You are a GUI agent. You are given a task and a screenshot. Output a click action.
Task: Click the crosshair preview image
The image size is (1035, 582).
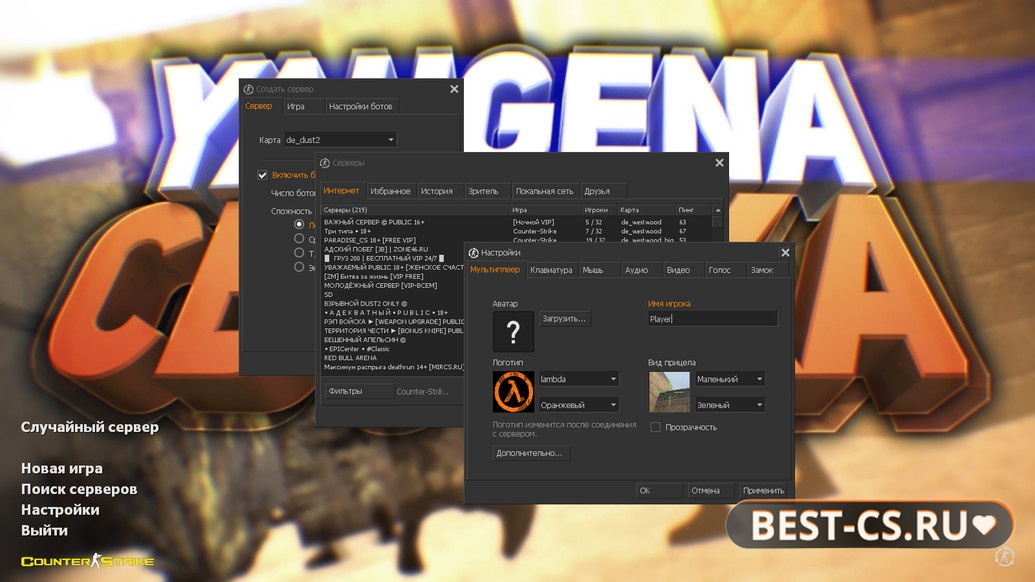click(669, 391)
